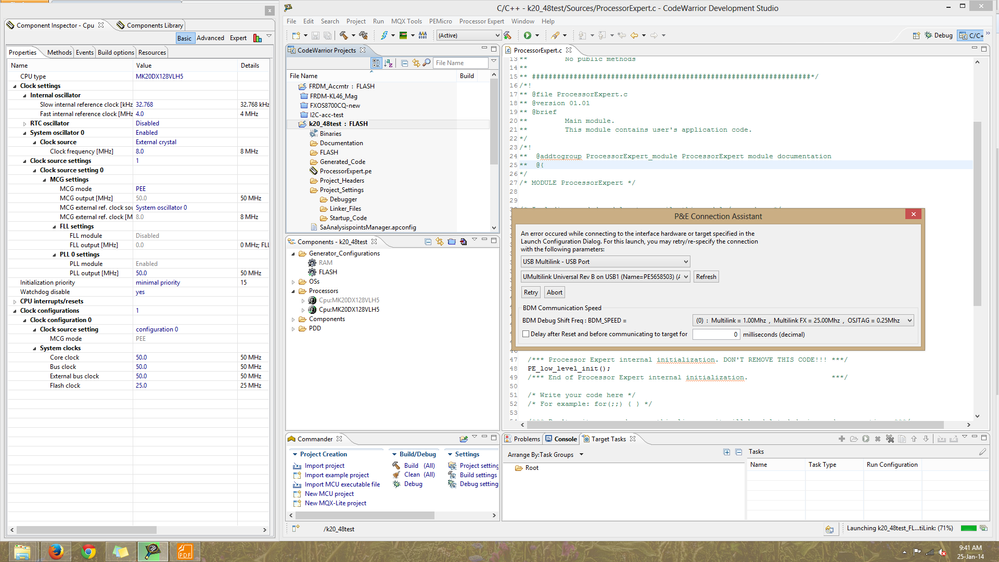Screen dimensions: 999x562
Task: Click the Clean (All) link in Commander
Action: [420, 475]
